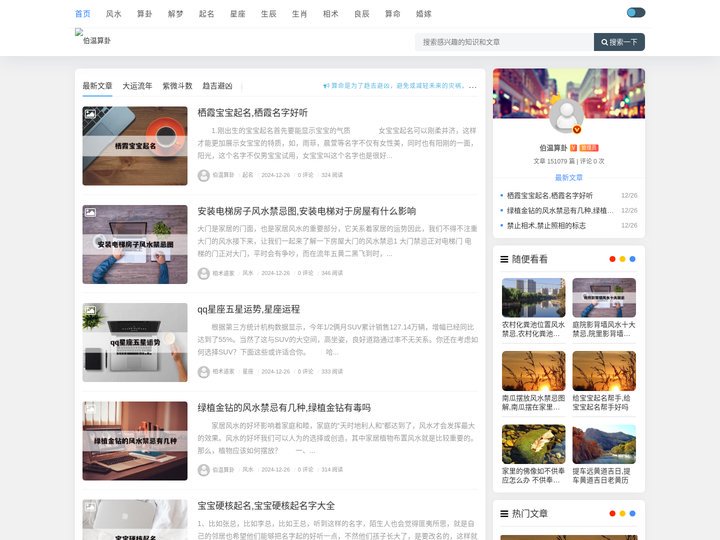
Task: Click red dot in 热门文章 header
Action: coord(612,513)
